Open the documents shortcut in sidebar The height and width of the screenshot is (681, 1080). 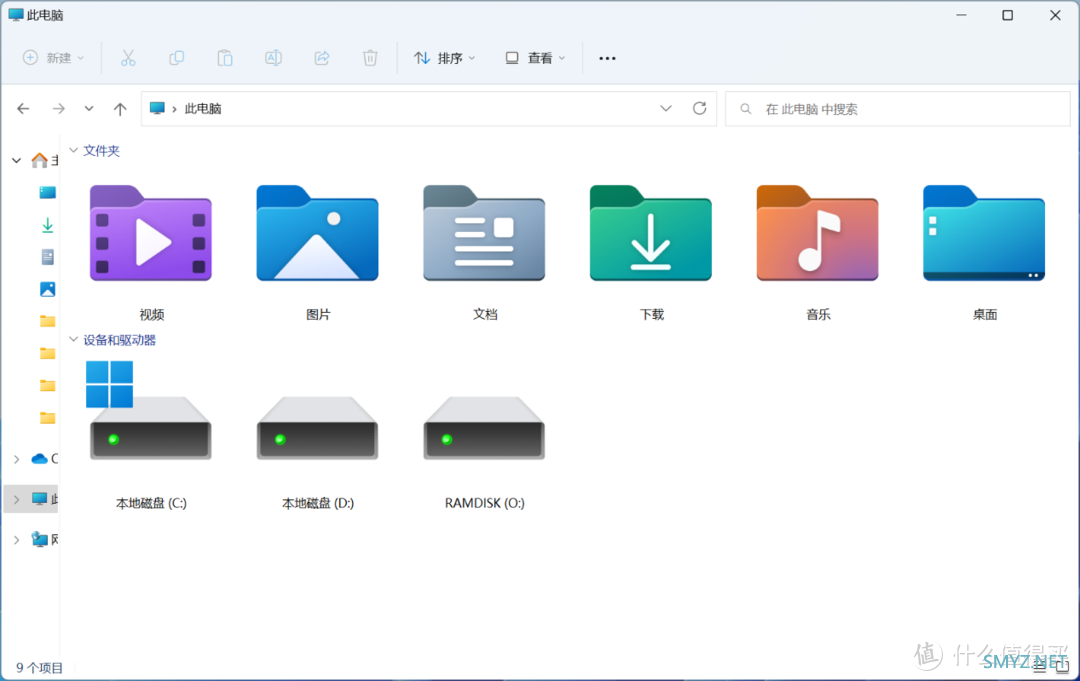click(48, 257)
